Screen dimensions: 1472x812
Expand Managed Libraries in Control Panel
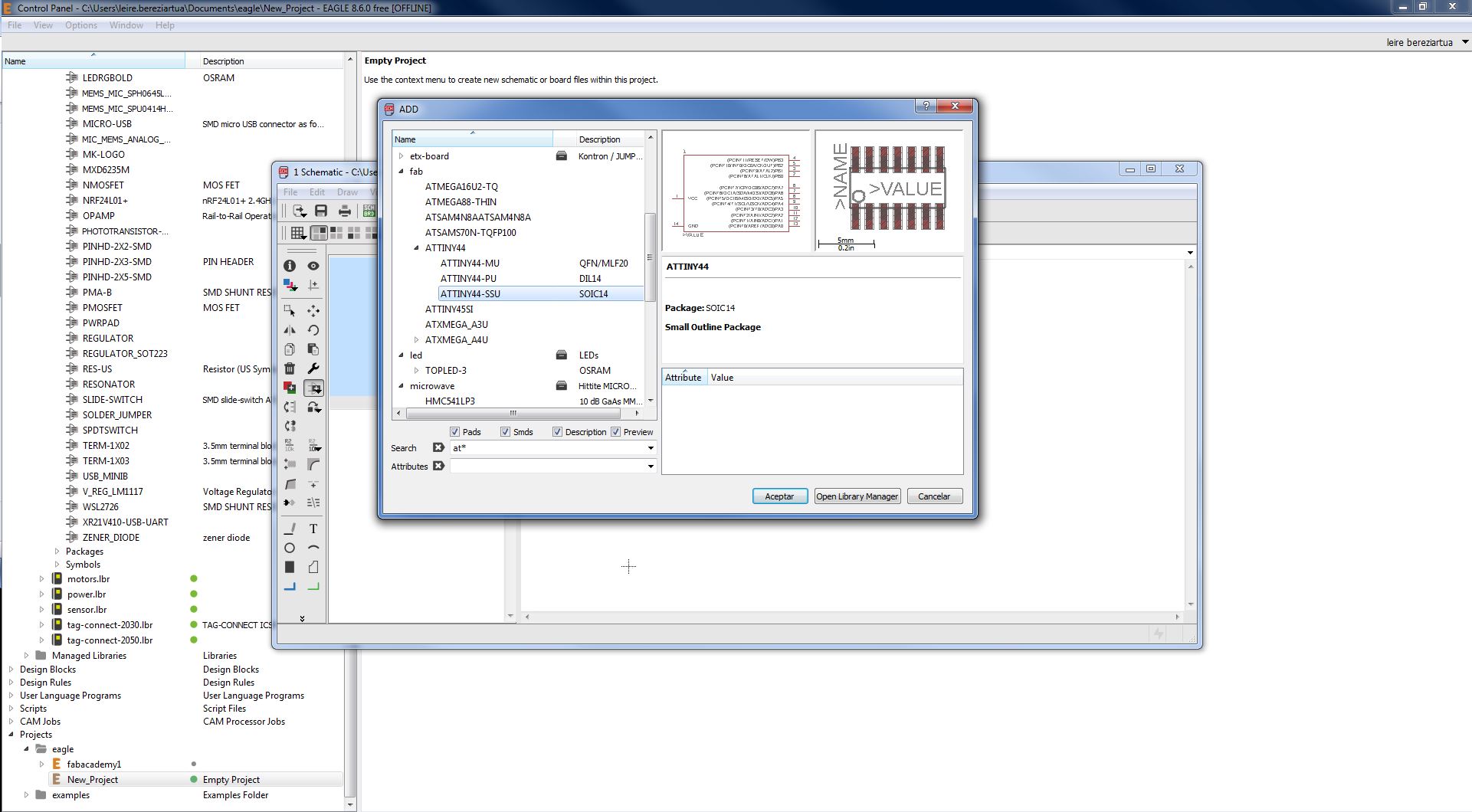[27, 656]
